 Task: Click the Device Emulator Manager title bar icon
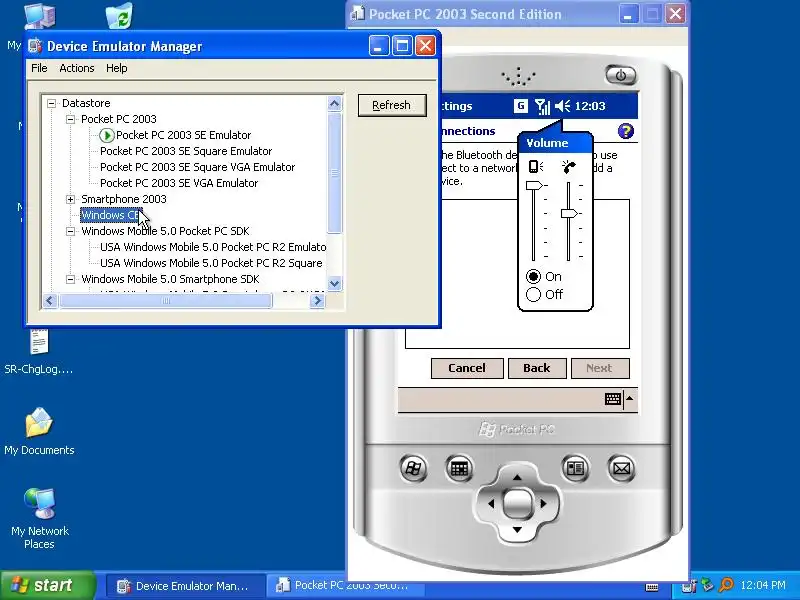tap(35, 46)
